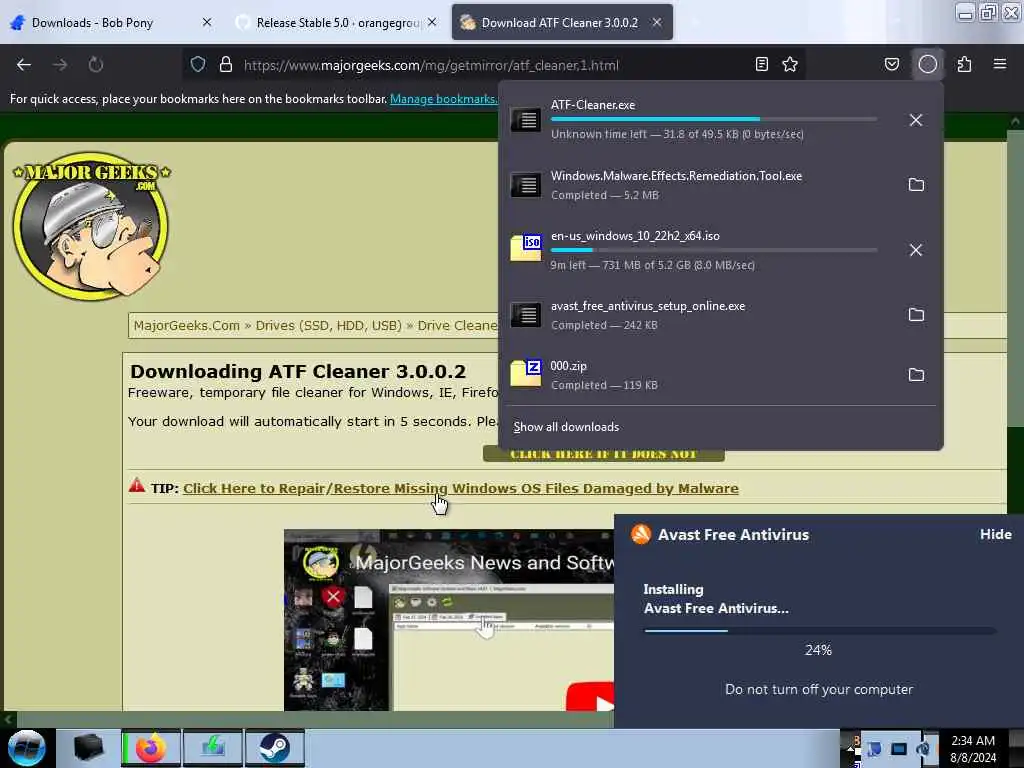Click the YouTube play button on video

590,697
